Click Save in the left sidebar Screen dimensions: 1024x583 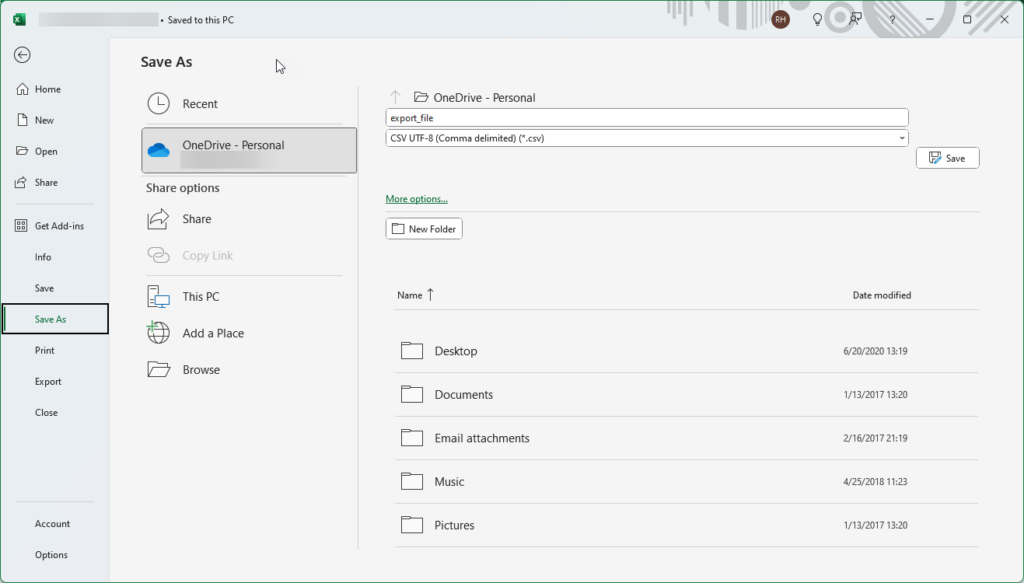pyautogui.click(x=44, y=289)
